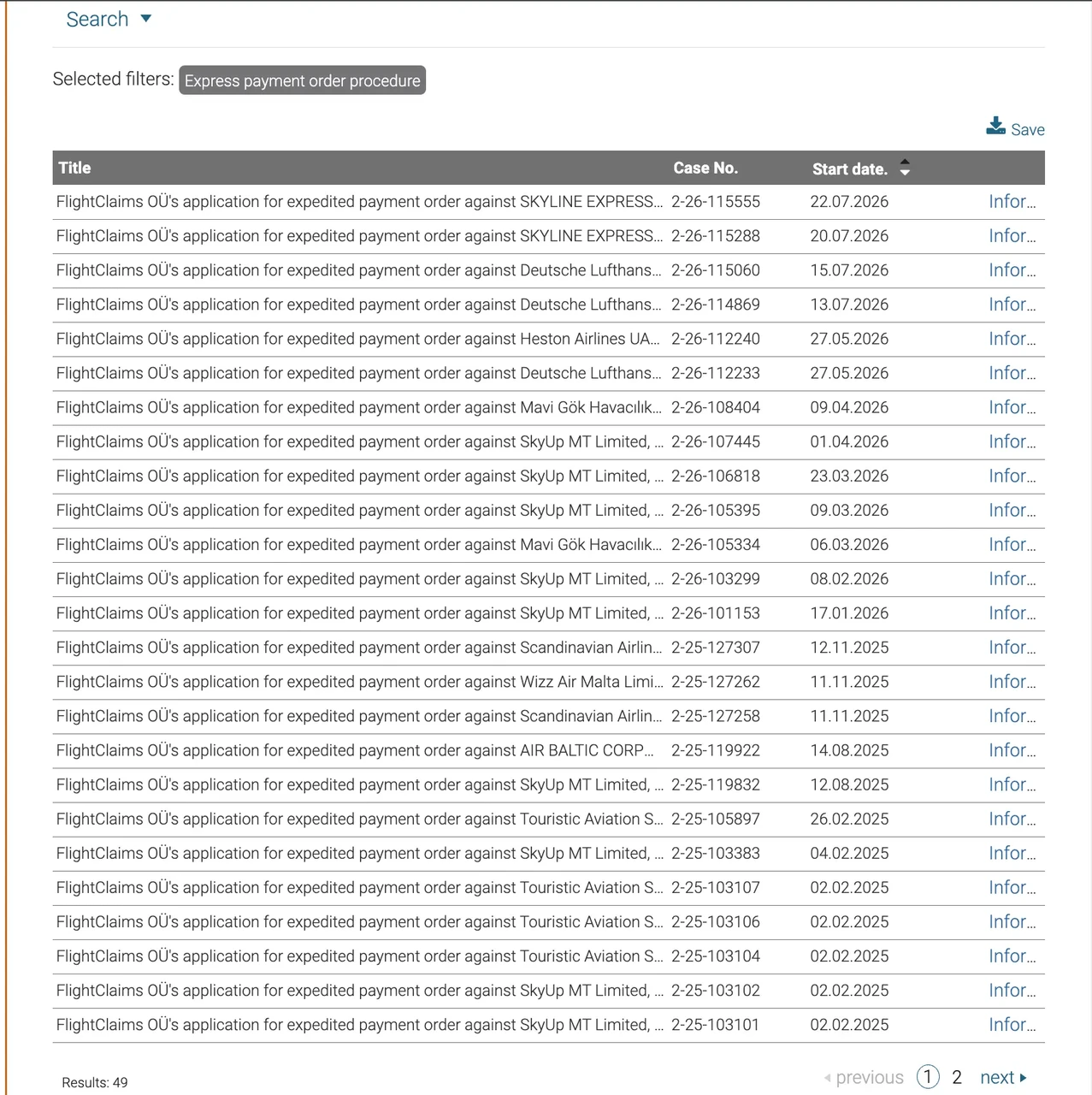Click start date 20.07.2026

(849, 236)
